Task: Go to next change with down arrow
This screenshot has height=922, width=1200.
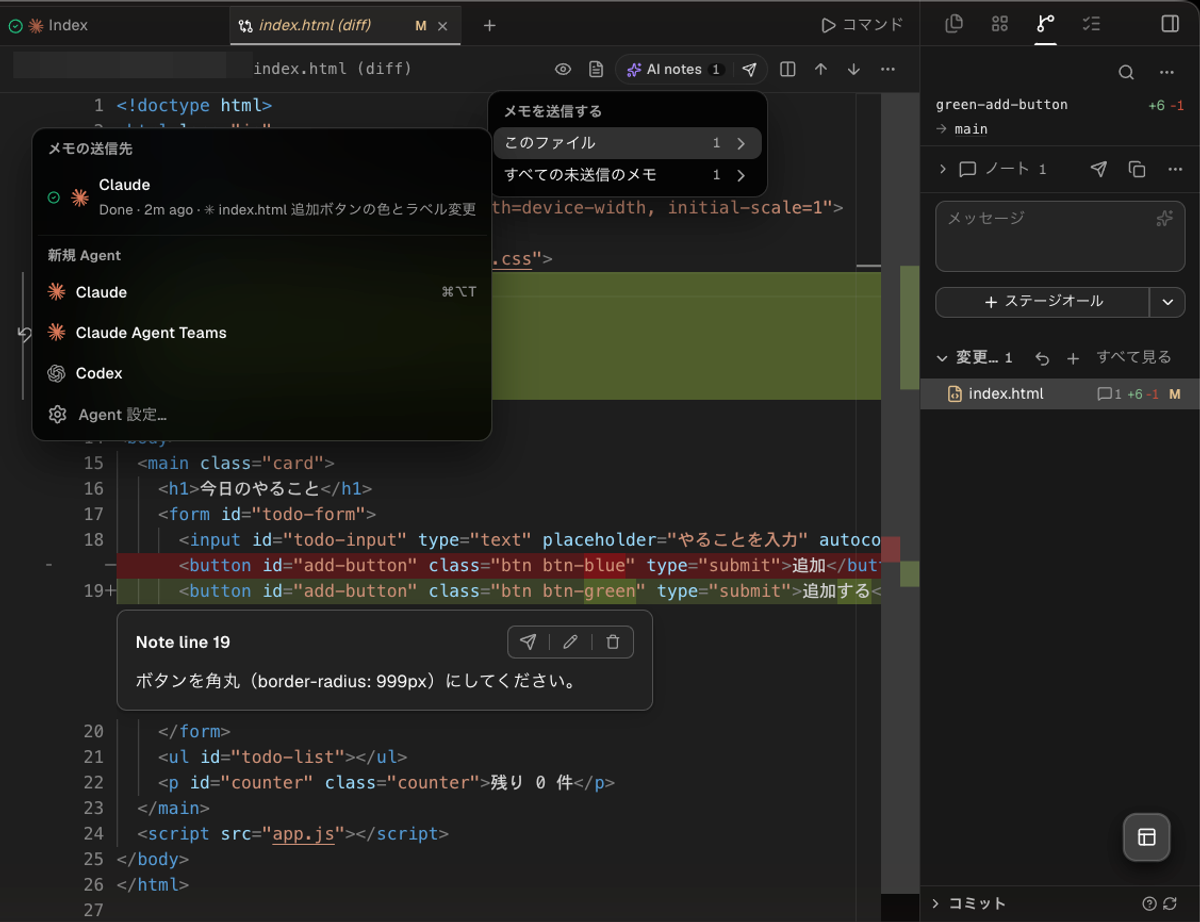Action: point(854,69)
